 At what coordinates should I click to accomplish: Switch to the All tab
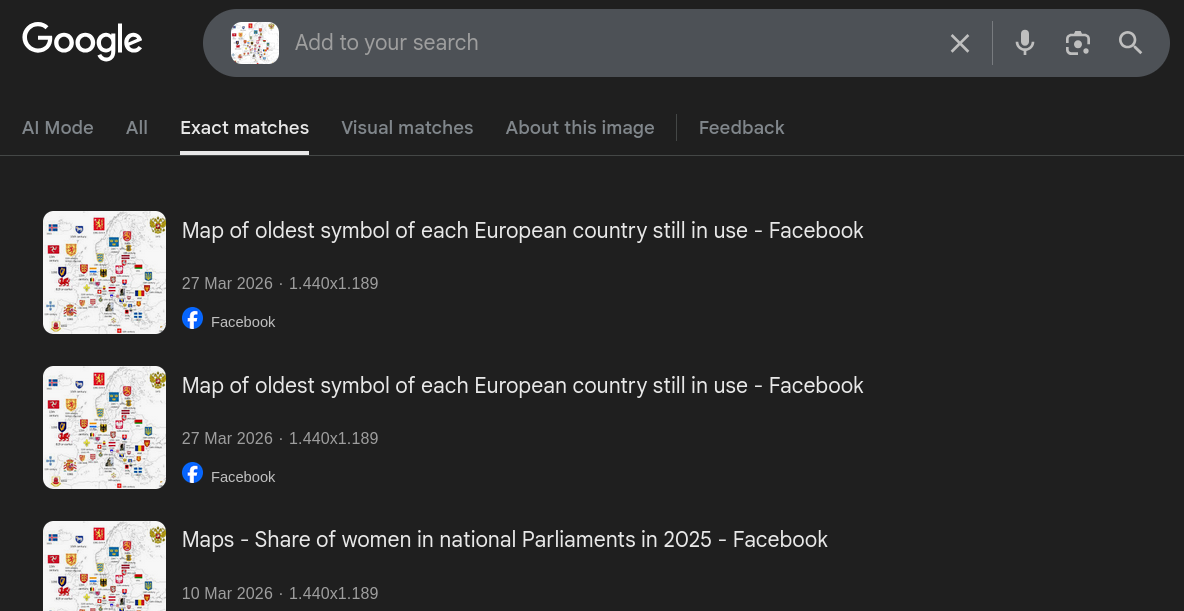tap(137, 128)
